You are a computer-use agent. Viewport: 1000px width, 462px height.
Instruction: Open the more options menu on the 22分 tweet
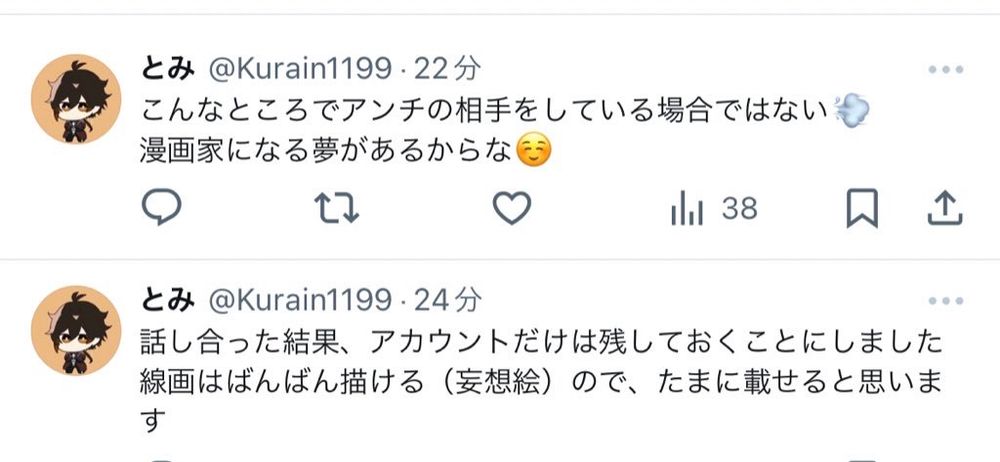pyautogui.click(x=946, y=70)
